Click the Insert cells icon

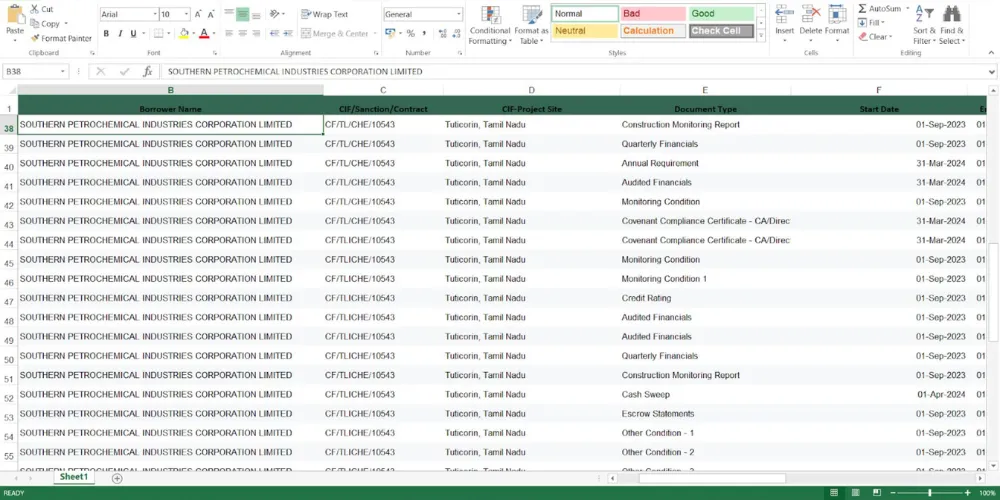coord(784,14)
